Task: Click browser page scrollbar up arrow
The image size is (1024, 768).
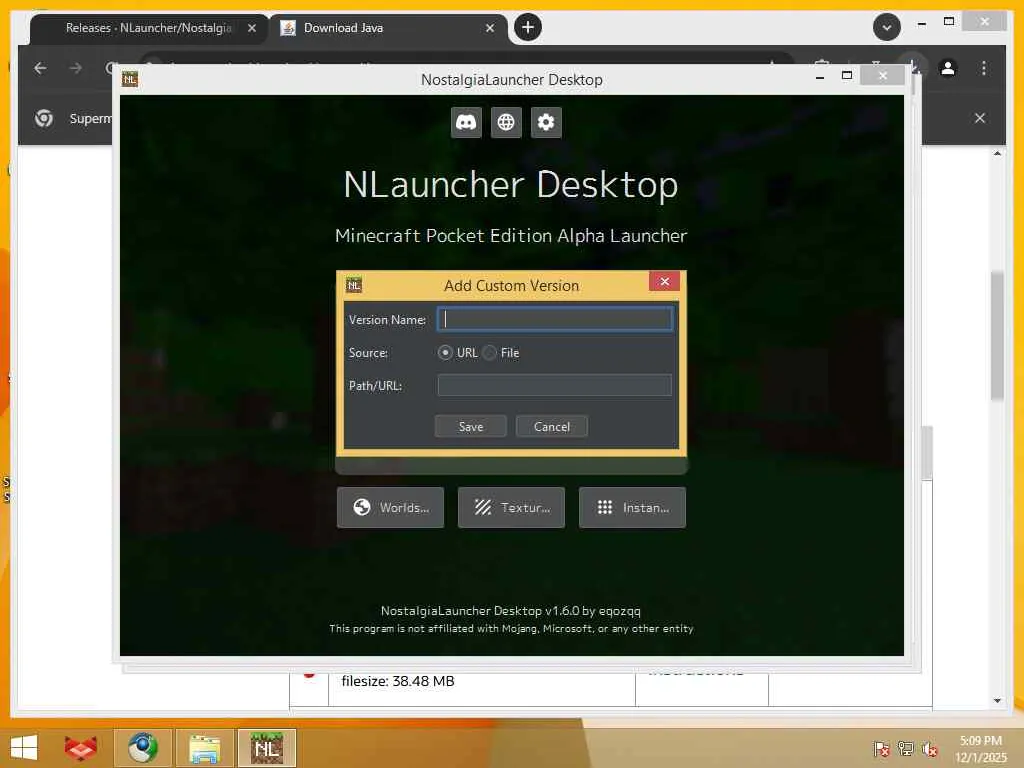Action: tap(997, 153)
